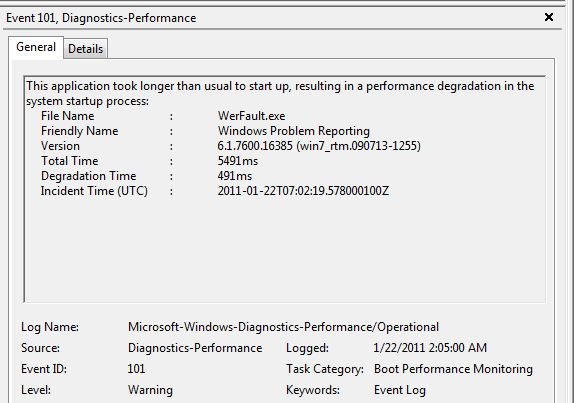Viewport: 574px width, 403px height.
Task: Select the General tab
Action: coord(36,47)
